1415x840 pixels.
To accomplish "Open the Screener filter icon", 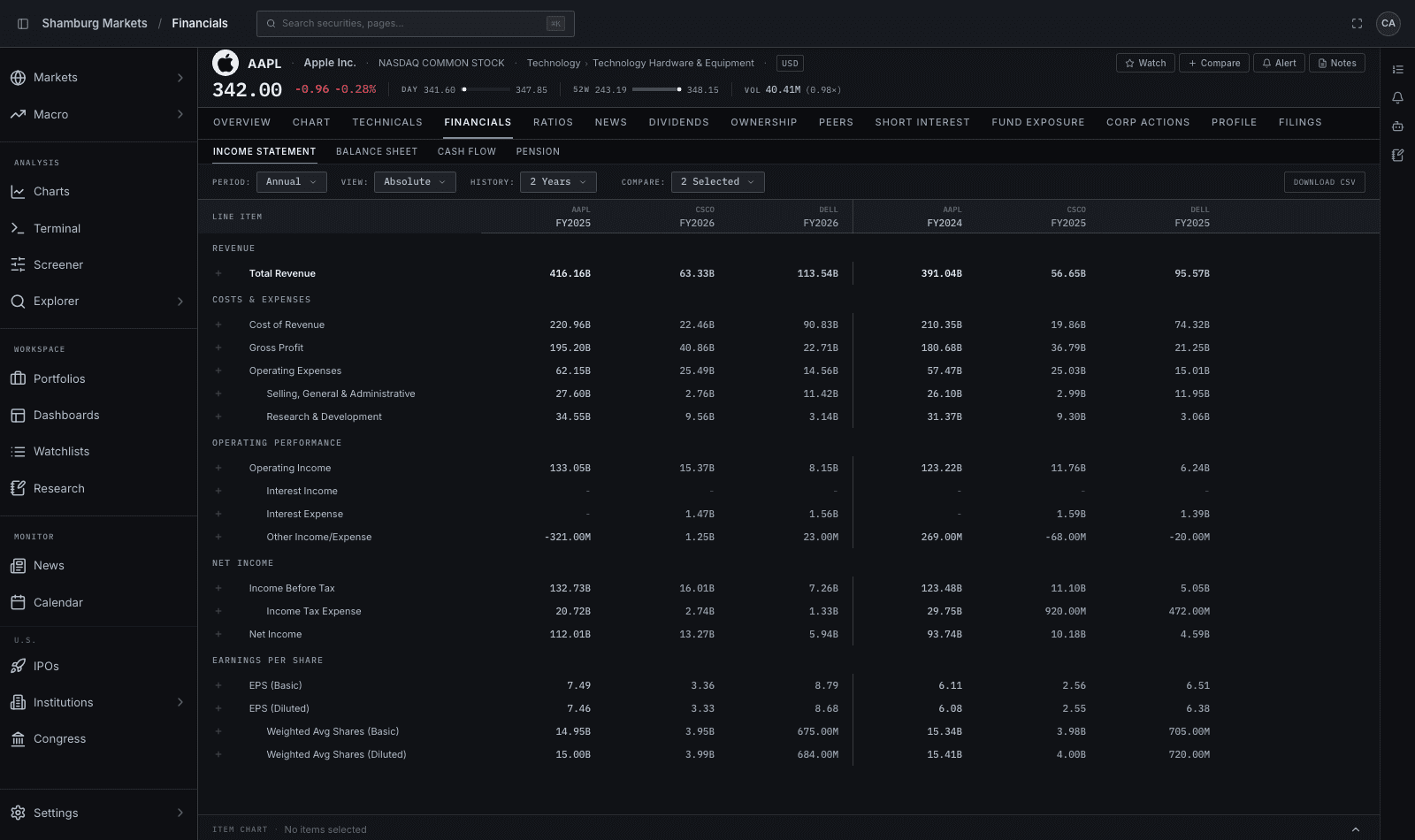I will coord(18,264).
